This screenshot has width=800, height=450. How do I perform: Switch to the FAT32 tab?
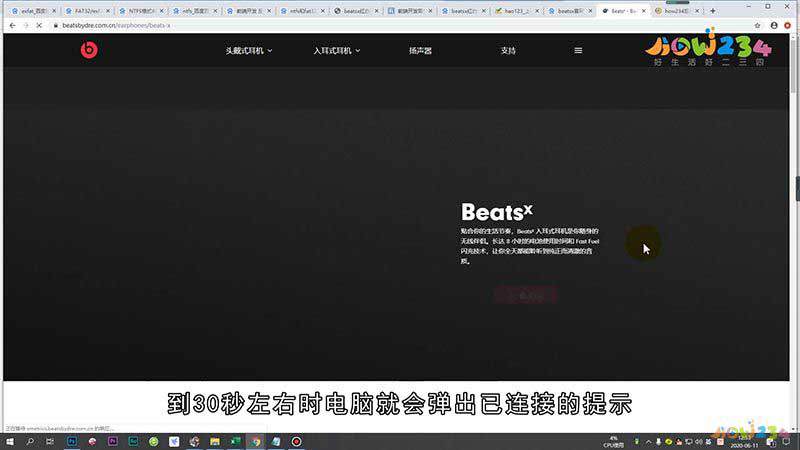click(87, 11)
